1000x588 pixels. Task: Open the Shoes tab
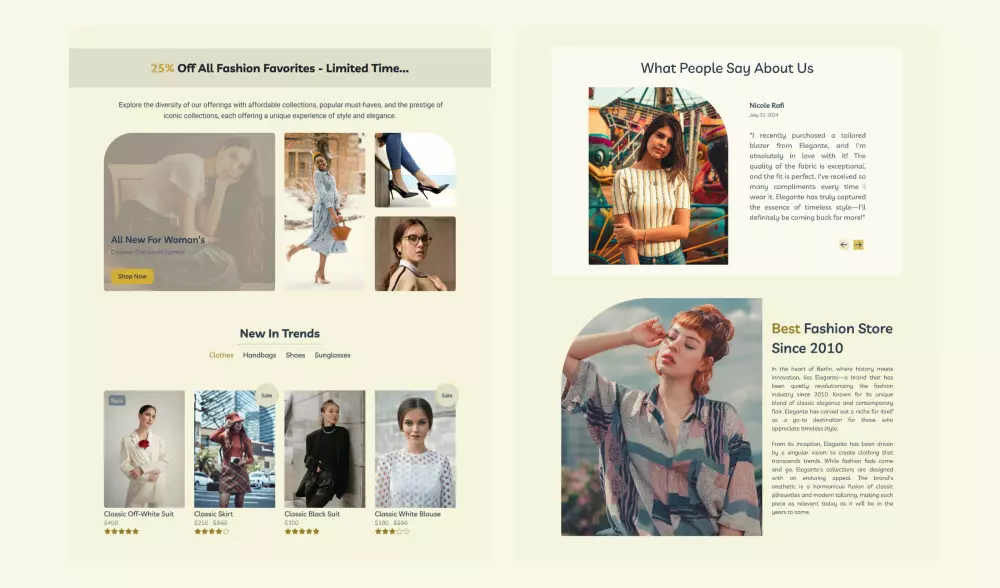coord(295,355)
